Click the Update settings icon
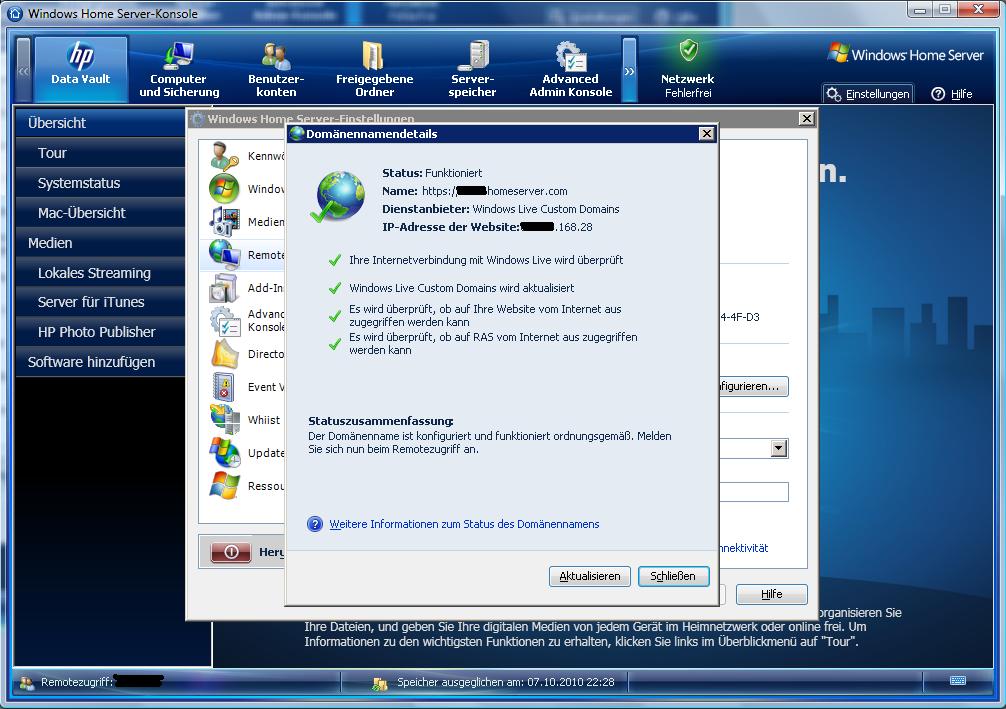This screenshot has height=709, width=1006. 224,452
